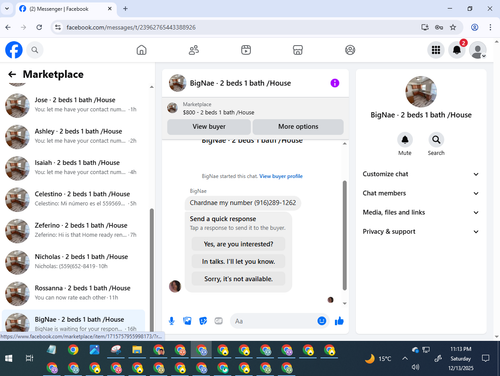
Task: Bookmark this page with the star icon
Action: pyautogui.click(x=453, y=27)
